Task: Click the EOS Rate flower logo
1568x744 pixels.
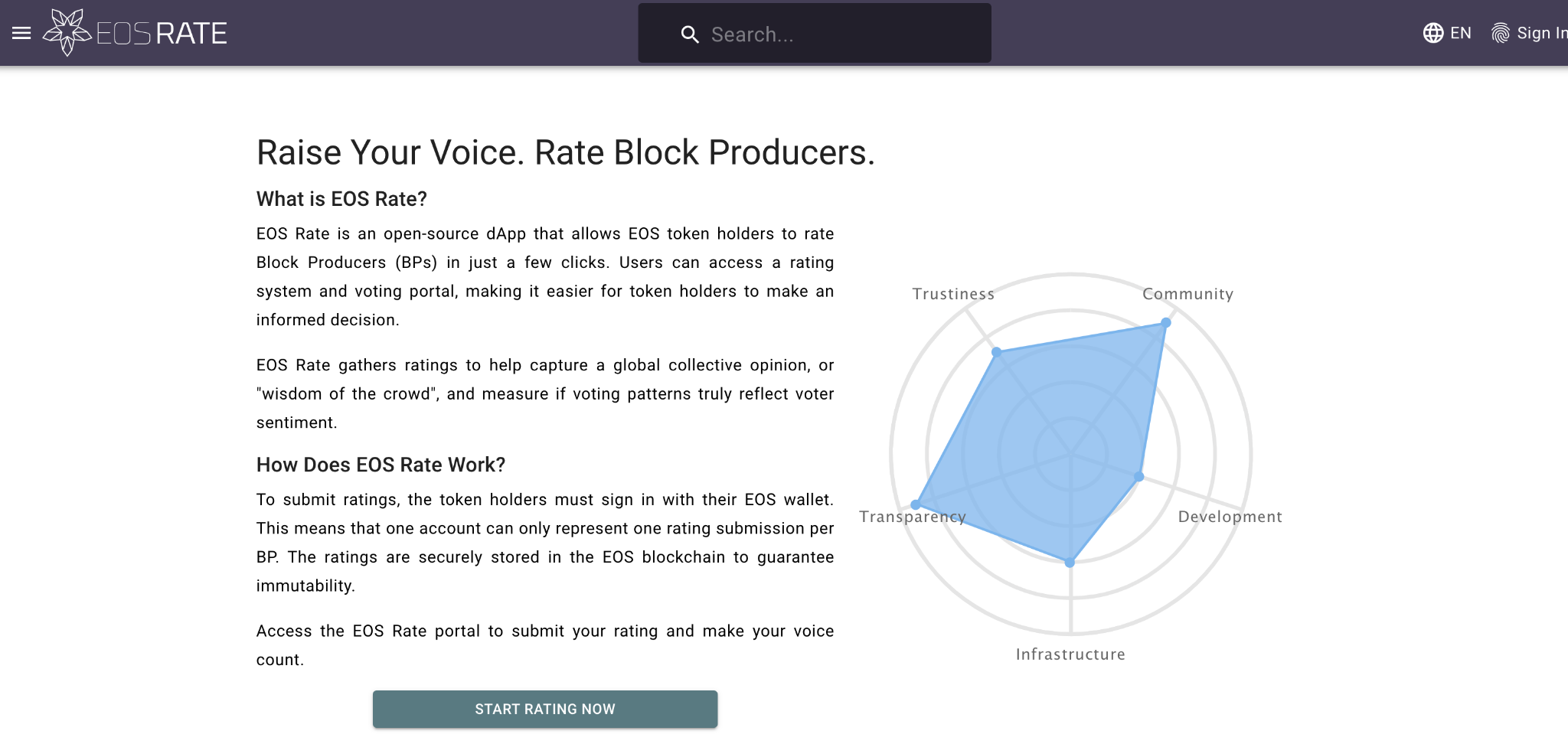Action: coord(67,32)
